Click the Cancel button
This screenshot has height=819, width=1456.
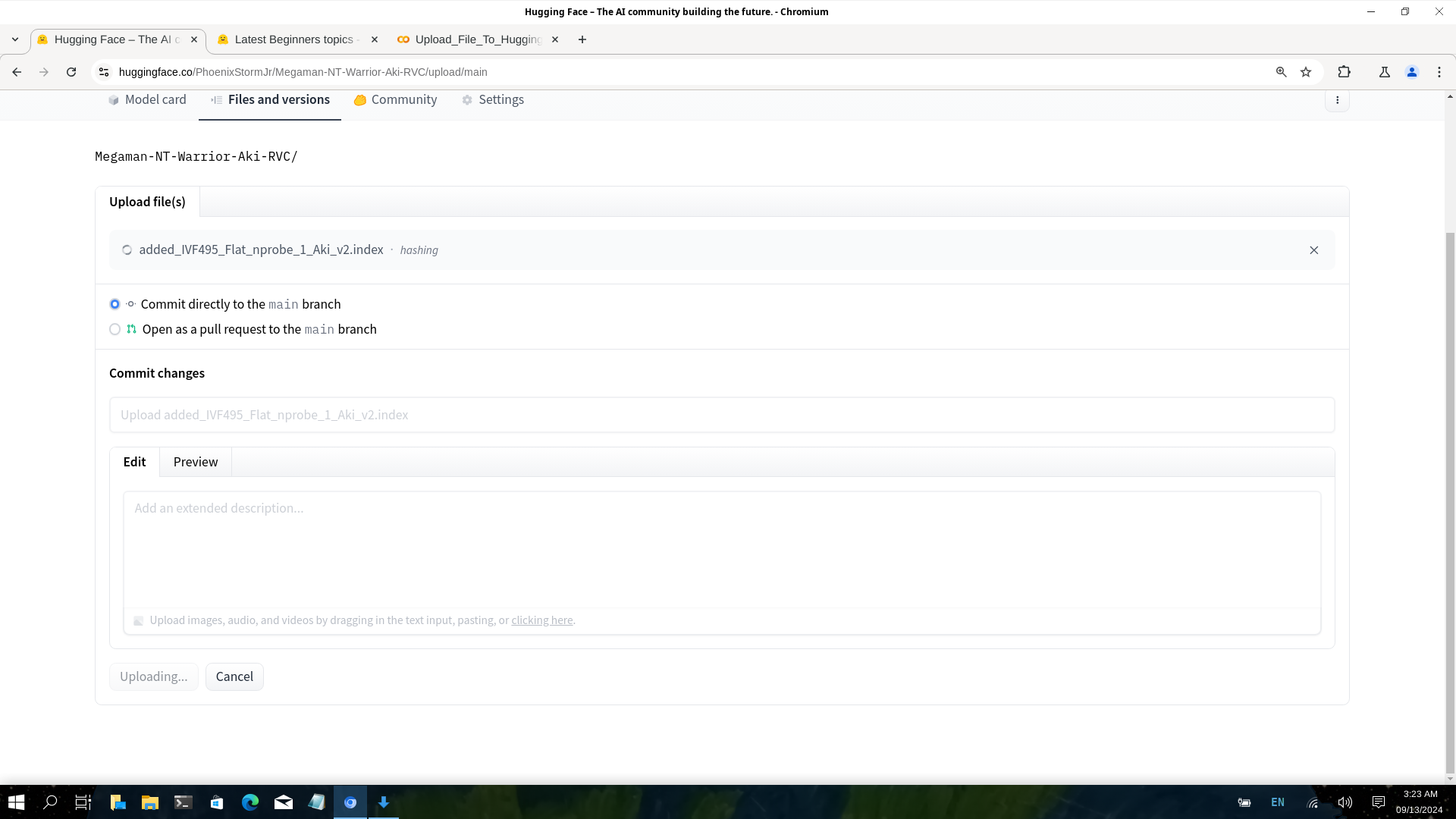click(x=234, y=676)
